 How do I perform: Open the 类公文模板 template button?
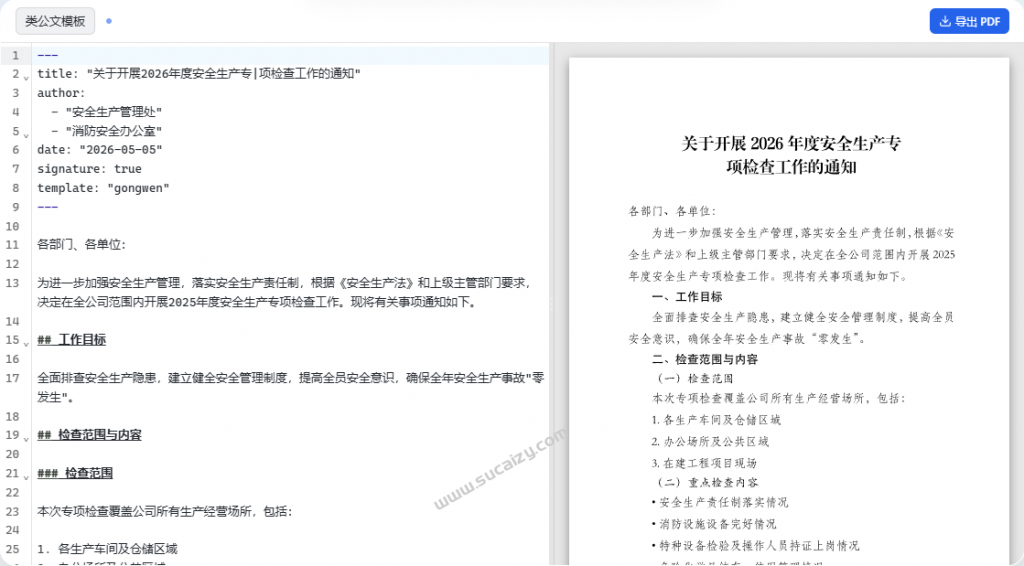[56, 22]
